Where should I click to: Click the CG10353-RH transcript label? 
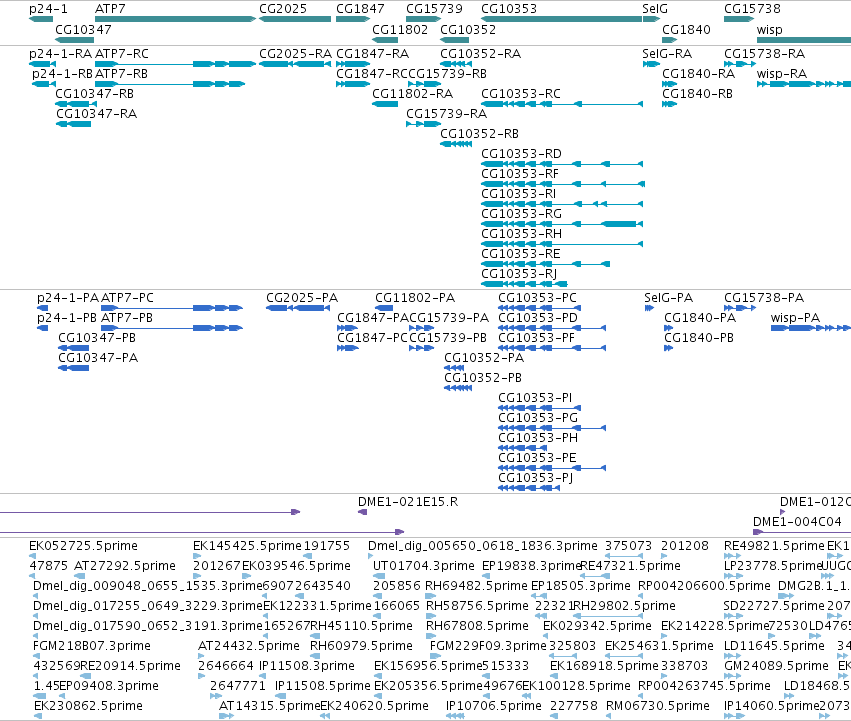click(x=522, y=235)
